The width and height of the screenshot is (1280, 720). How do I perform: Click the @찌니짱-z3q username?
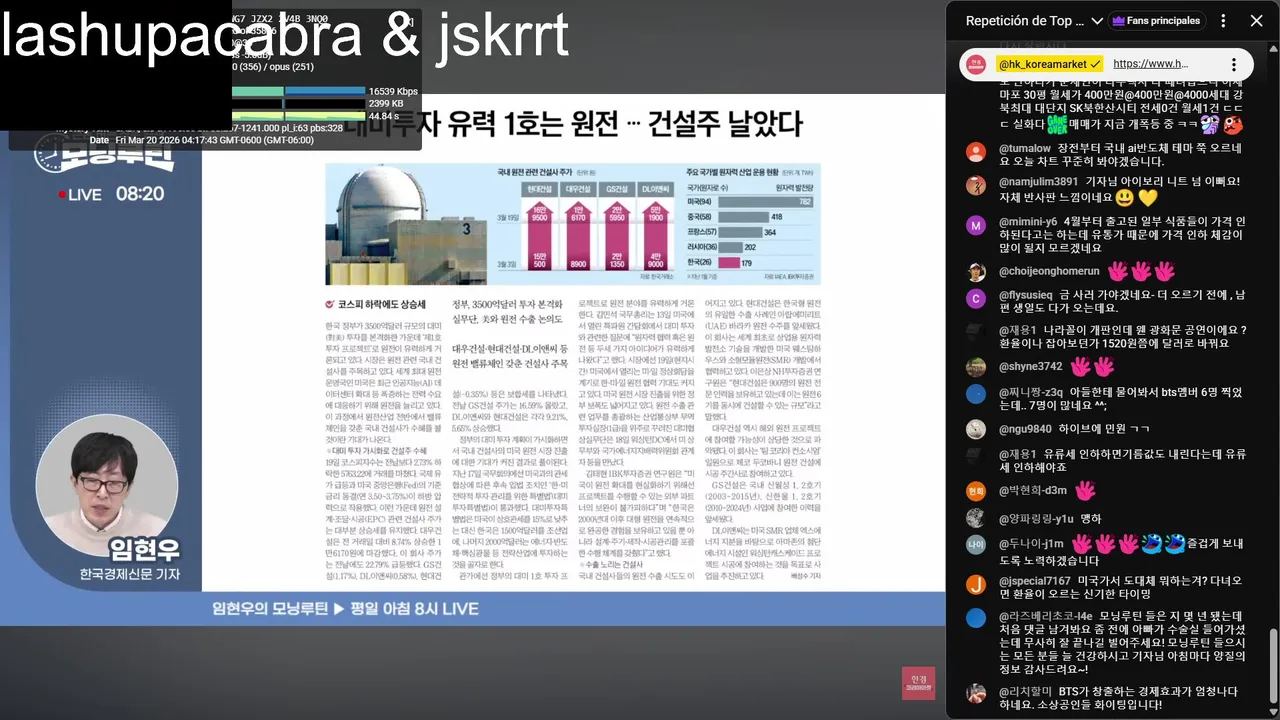click(x=1031, y=391)
